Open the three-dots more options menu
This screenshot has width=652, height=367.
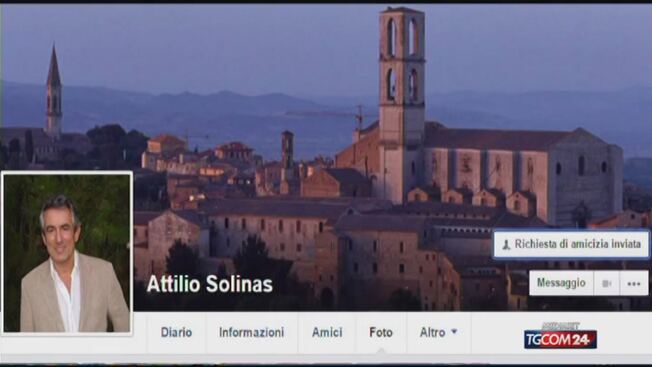[634, 283]
